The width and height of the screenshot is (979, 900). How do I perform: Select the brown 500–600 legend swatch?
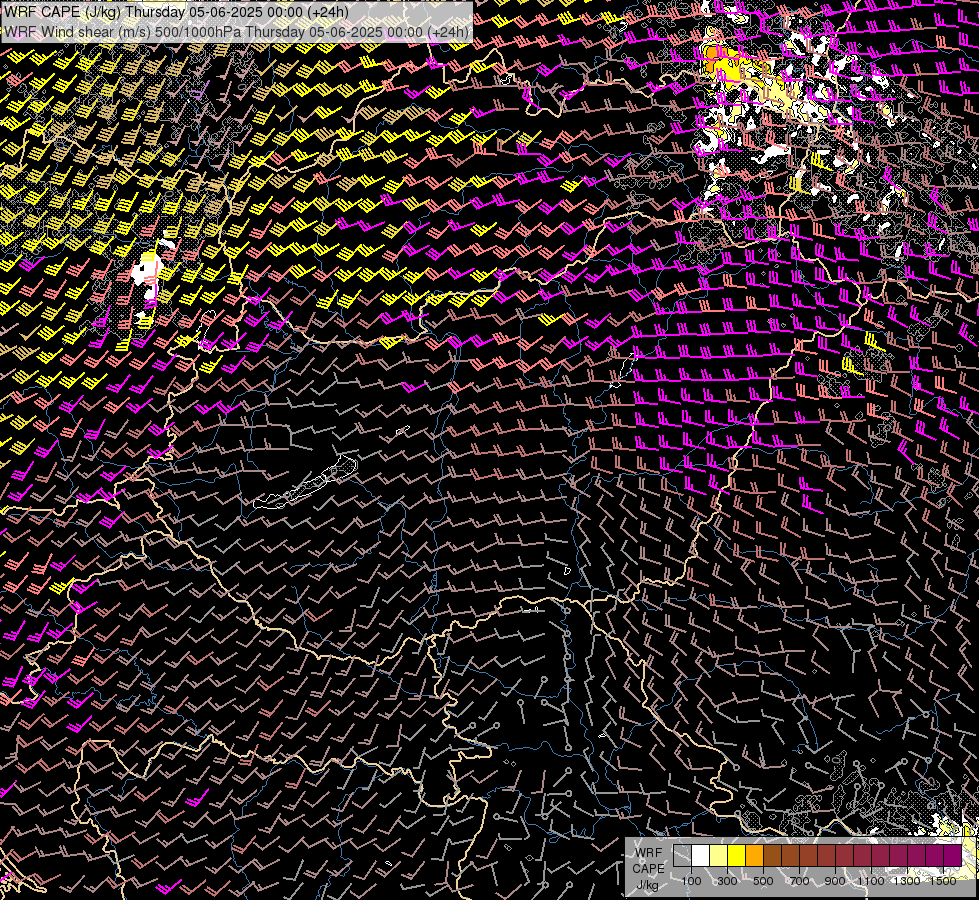tap(772, 856)
